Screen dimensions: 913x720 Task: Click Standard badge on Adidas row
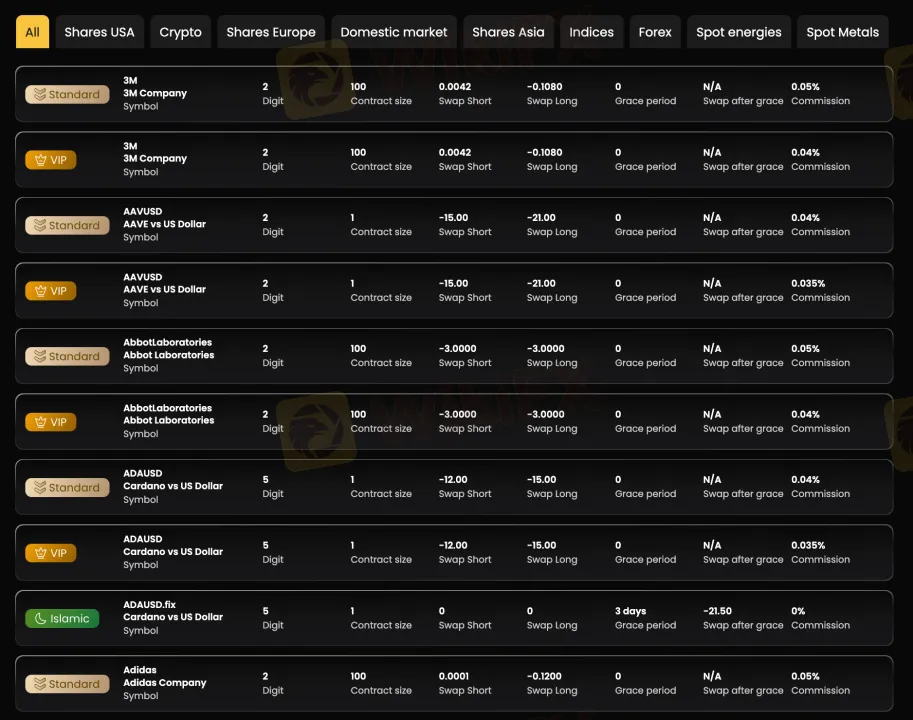(x=67, y=684)
